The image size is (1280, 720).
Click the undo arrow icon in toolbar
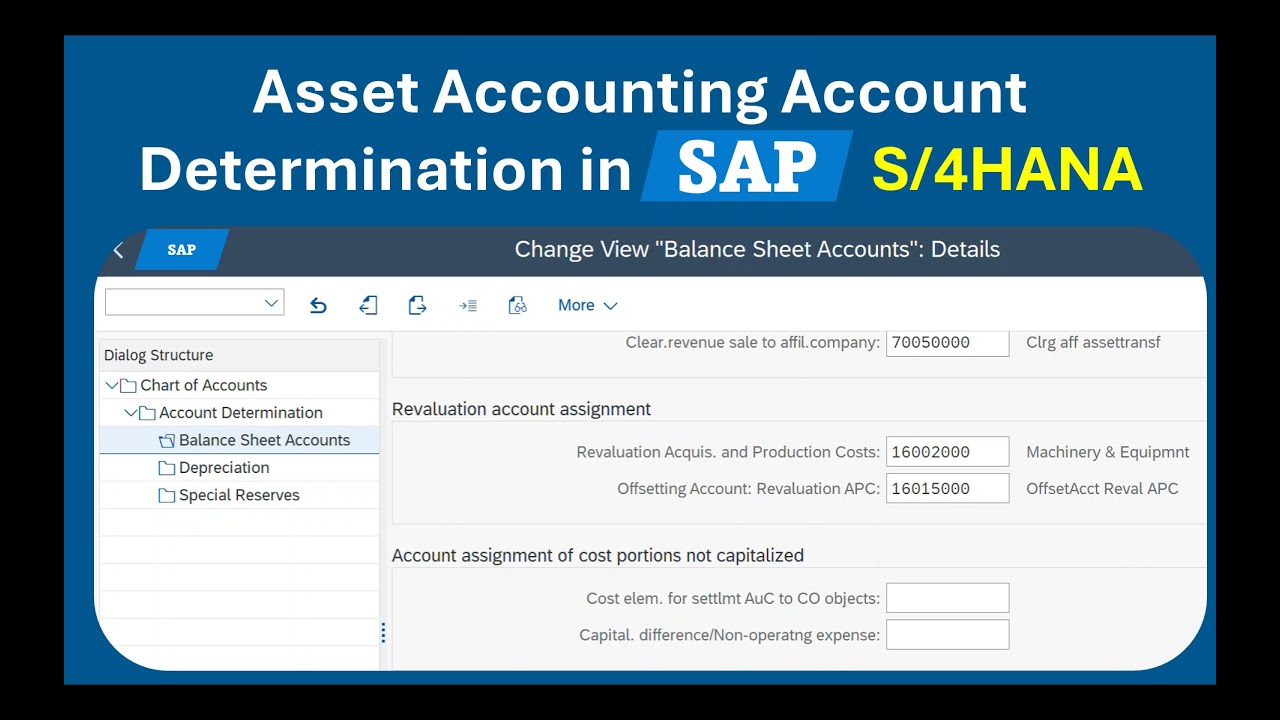318,306
